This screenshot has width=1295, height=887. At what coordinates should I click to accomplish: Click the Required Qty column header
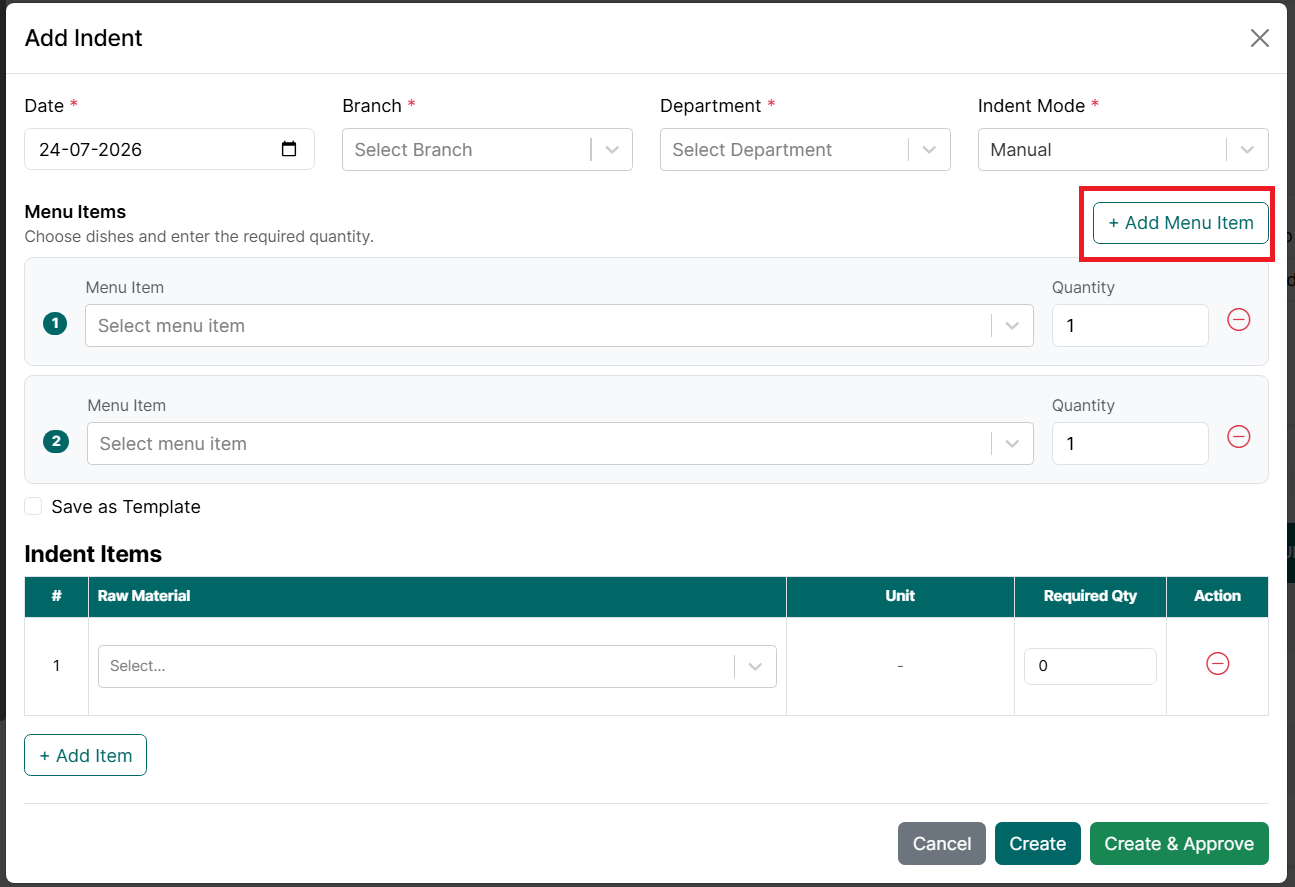pos(1090,596)
